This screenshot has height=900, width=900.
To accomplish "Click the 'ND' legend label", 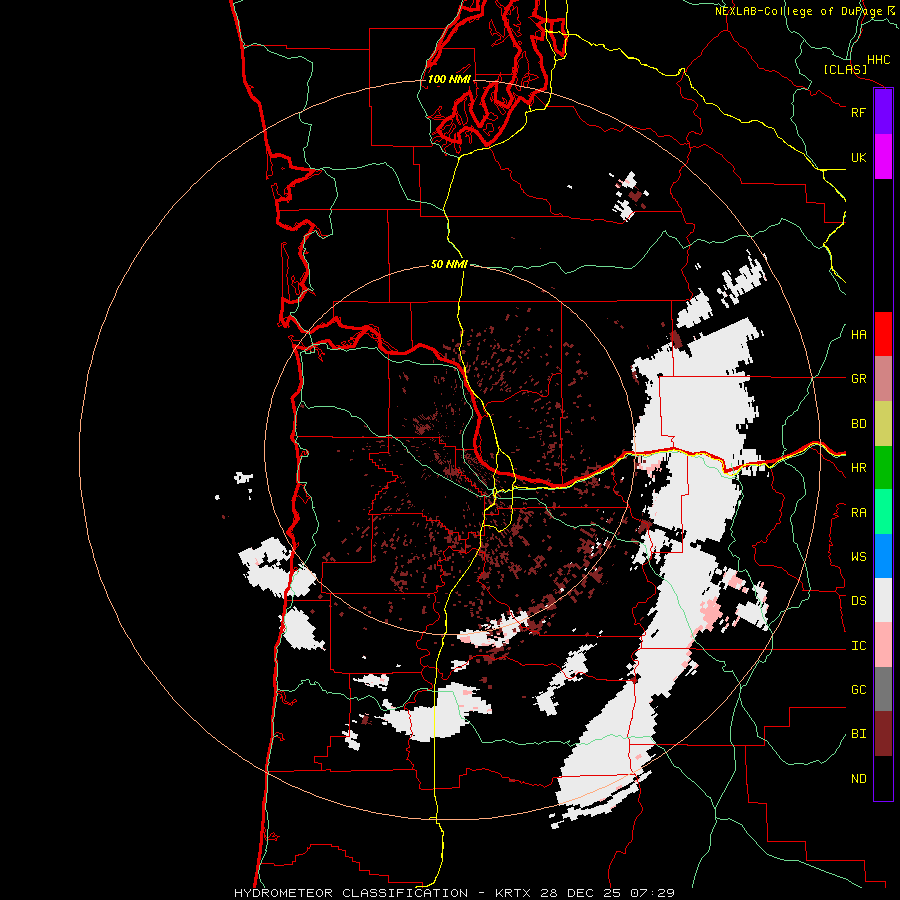I will click(858, 779).
